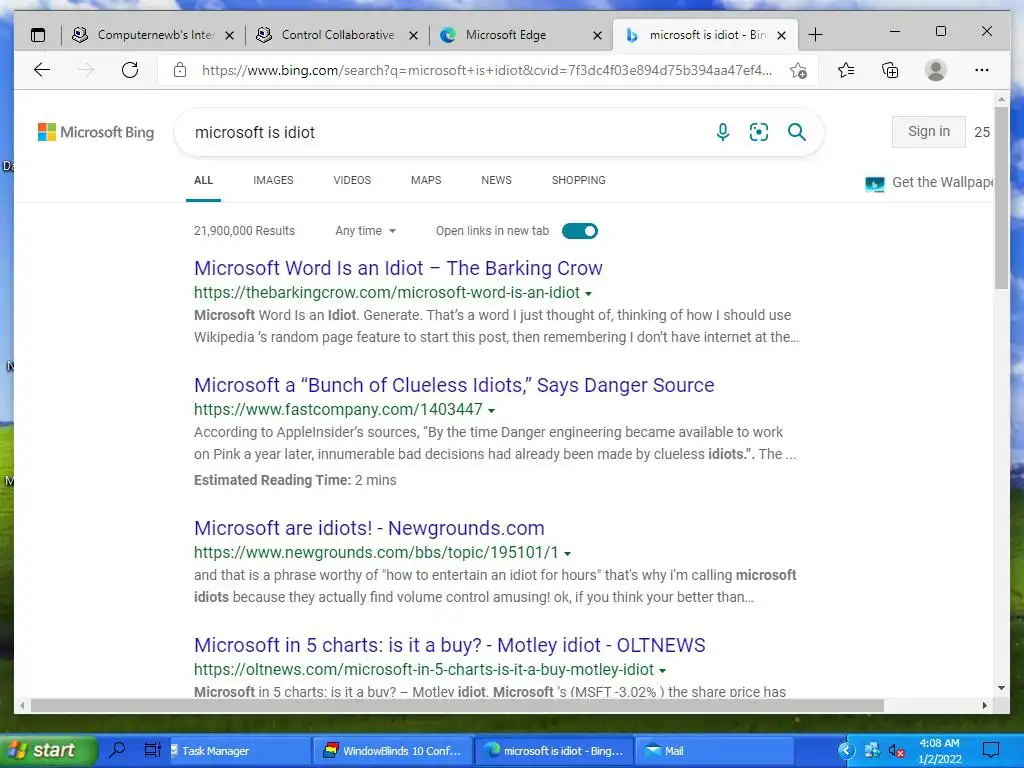Click the Microsoft Bing logo
The image size is (1024, 768).
pyautogui.click(x=96, y=132)
